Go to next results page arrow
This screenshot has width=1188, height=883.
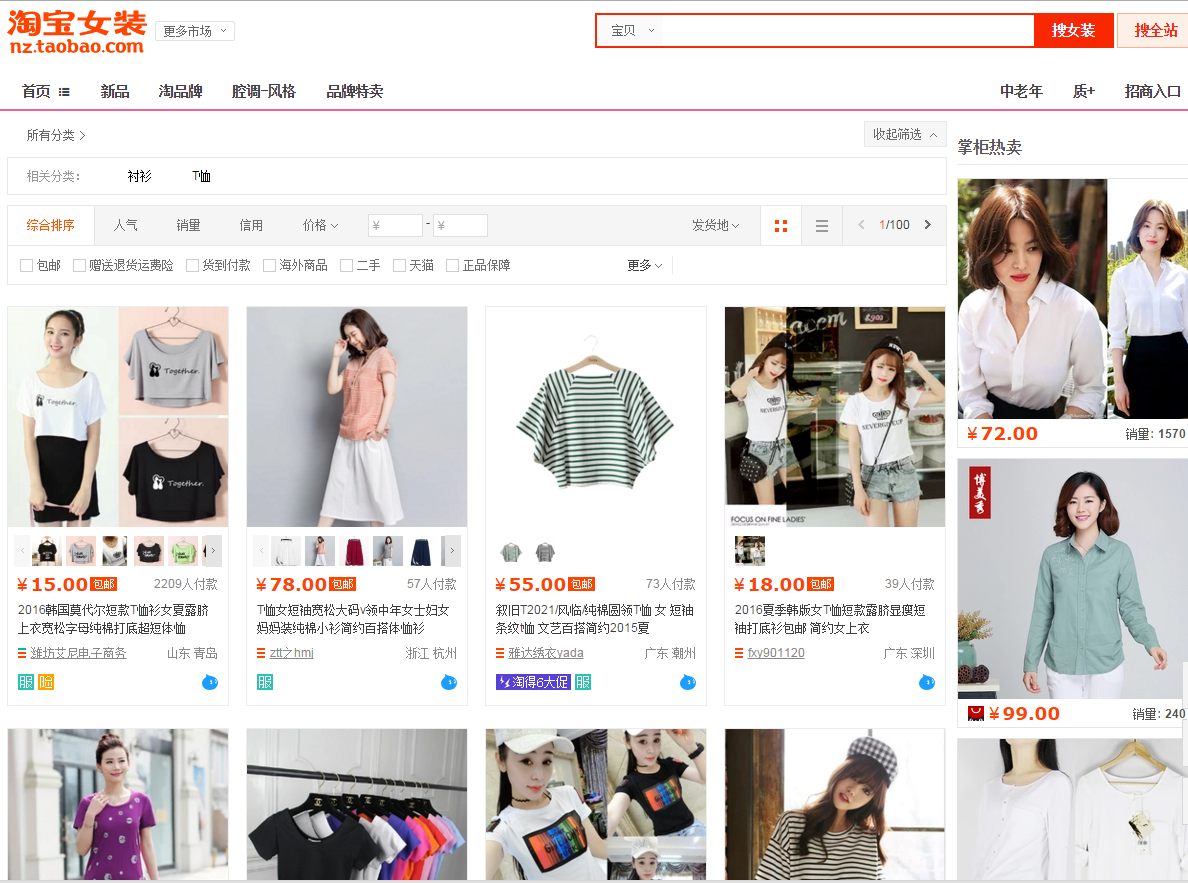click(927, 224)
